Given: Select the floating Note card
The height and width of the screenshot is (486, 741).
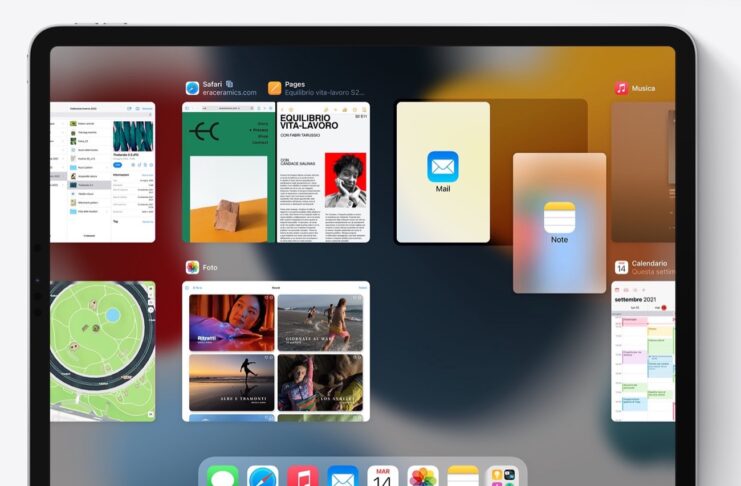Looking at the screenshot, I should tap(560, 223).
